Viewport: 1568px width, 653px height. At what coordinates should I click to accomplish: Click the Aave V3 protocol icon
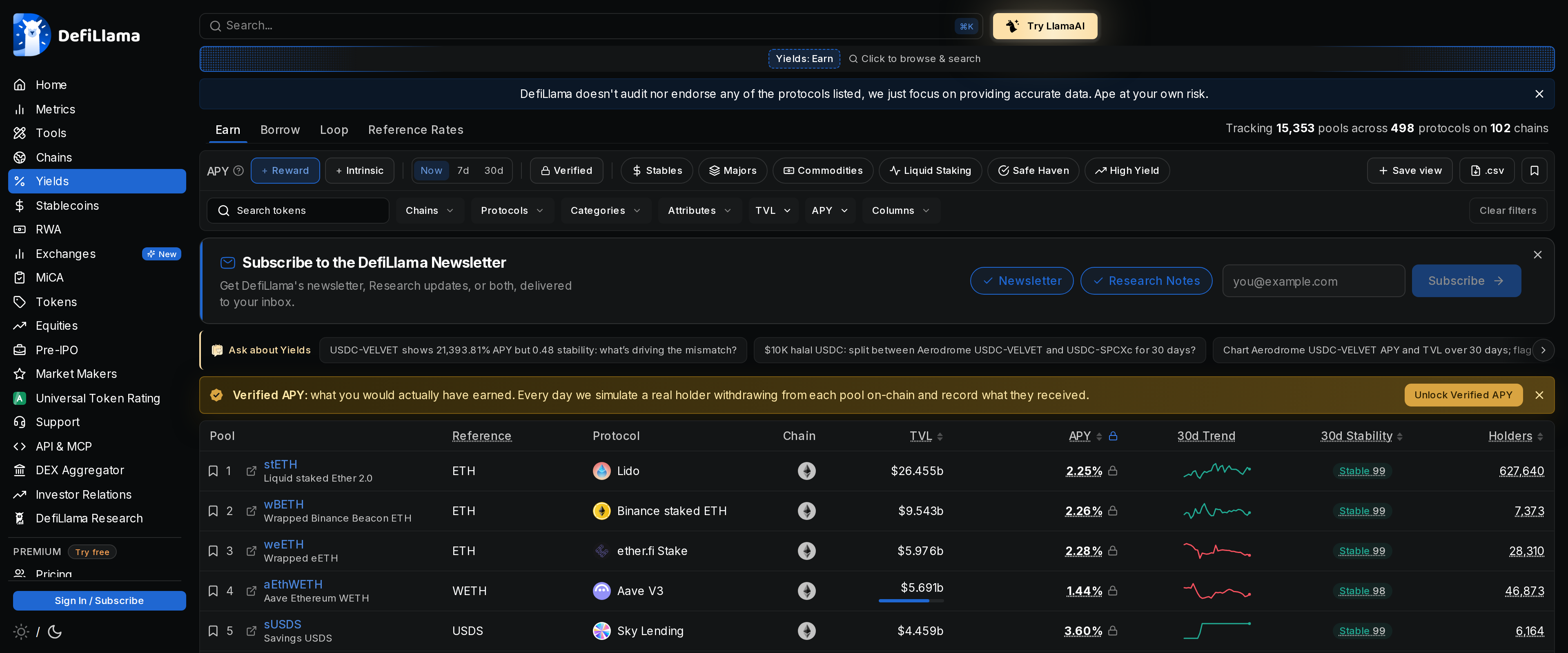click(x=601, y=591)
